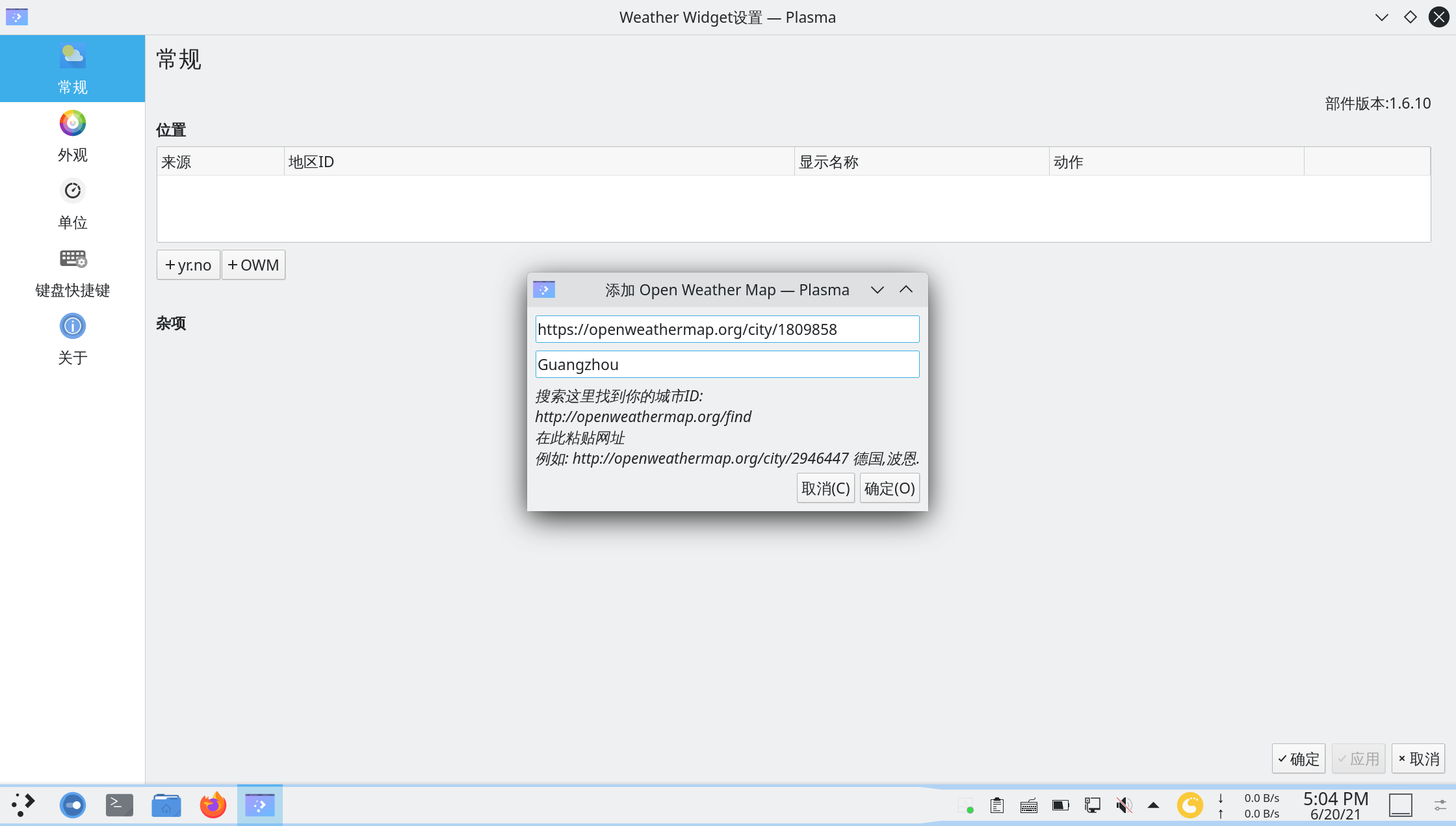The height and width of the screenshot is (826, 1456).
Task: Click the Guangzhou display name field
Action: (x=727, y=364)
